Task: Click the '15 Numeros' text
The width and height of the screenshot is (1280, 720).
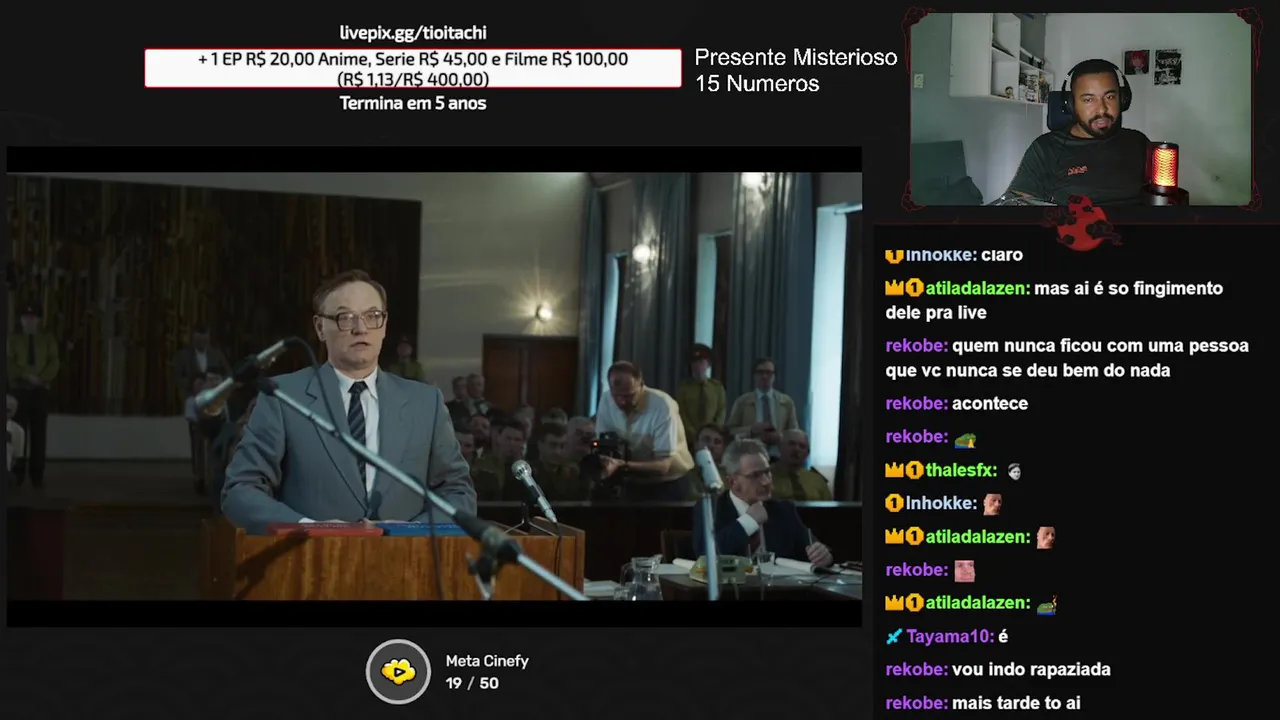Action: [x=757, y=84]
